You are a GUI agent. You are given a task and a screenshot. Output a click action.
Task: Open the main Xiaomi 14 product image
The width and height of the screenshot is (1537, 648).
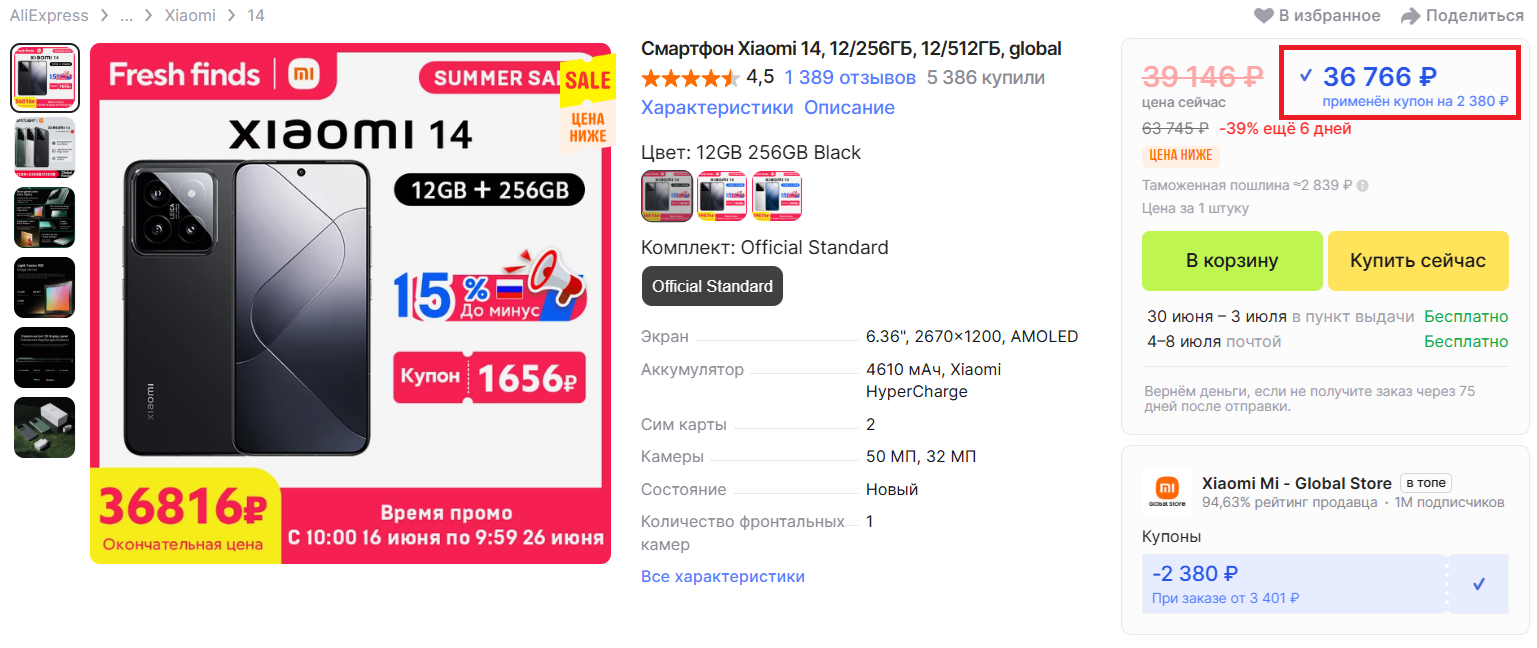(x=350, y=303)
